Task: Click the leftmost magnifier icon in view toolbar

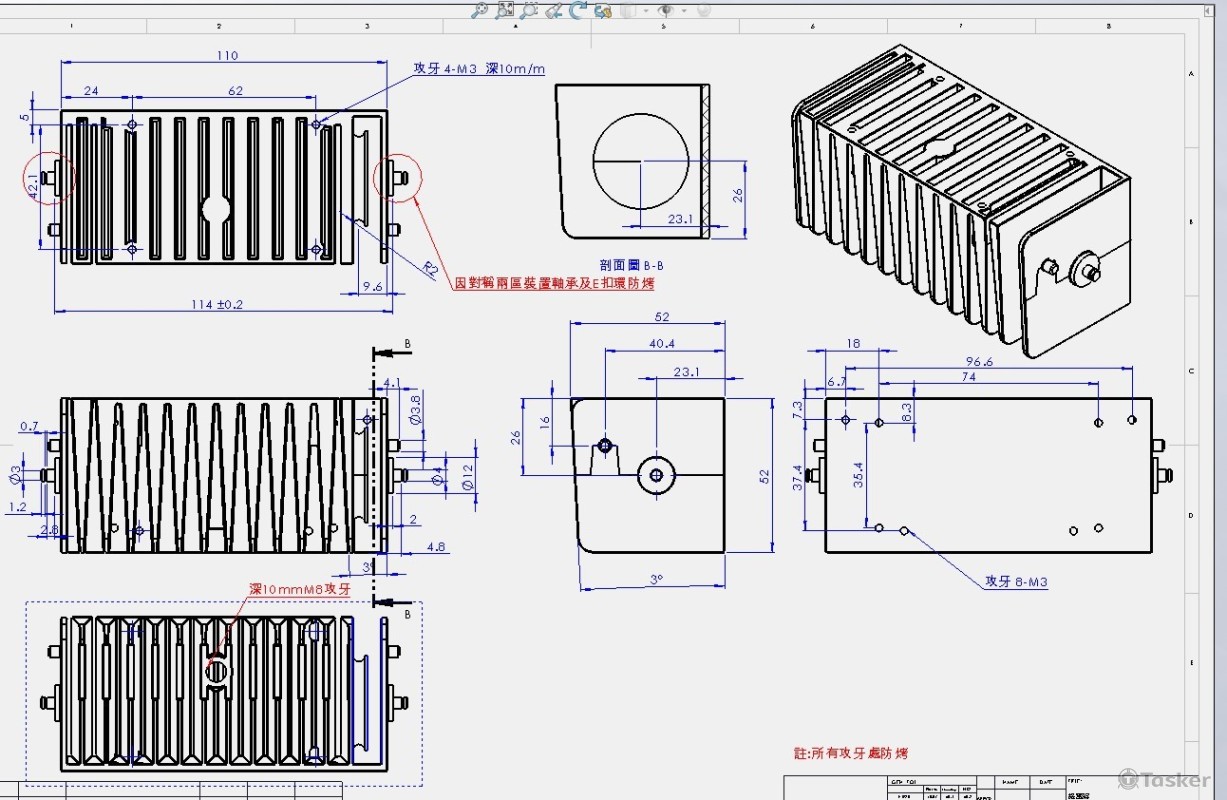Action: 480,10
